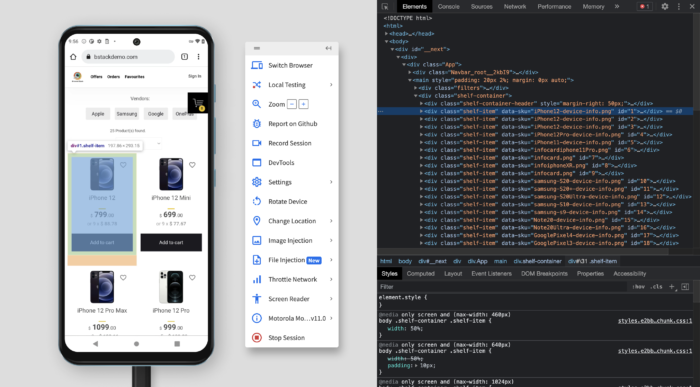Tap Add to cart for iPhone 12 Mini

point(171,242)
